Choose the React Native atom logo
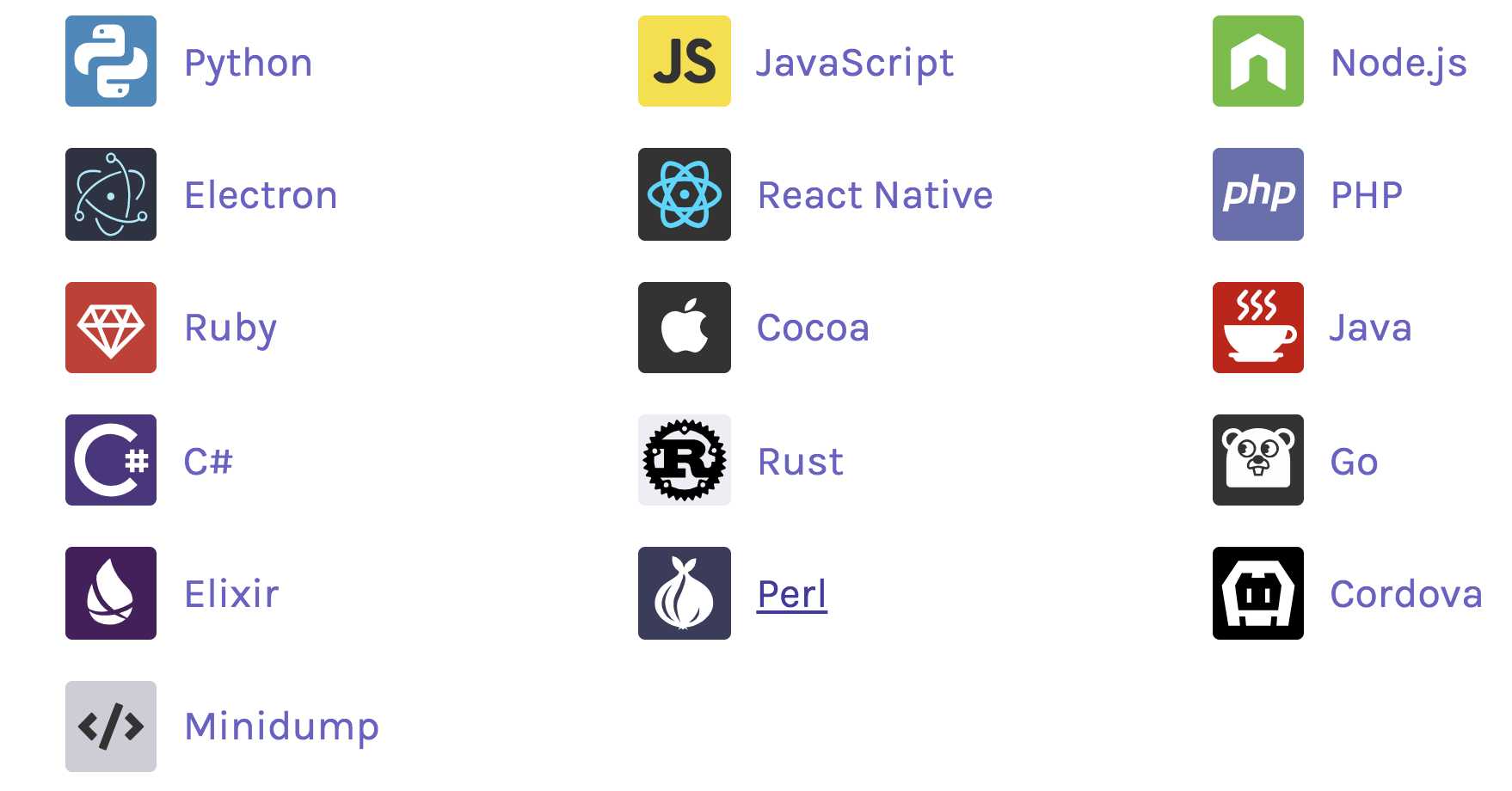Image resolution: width=1512 pixels, height=791 pixels. [685, 194]
